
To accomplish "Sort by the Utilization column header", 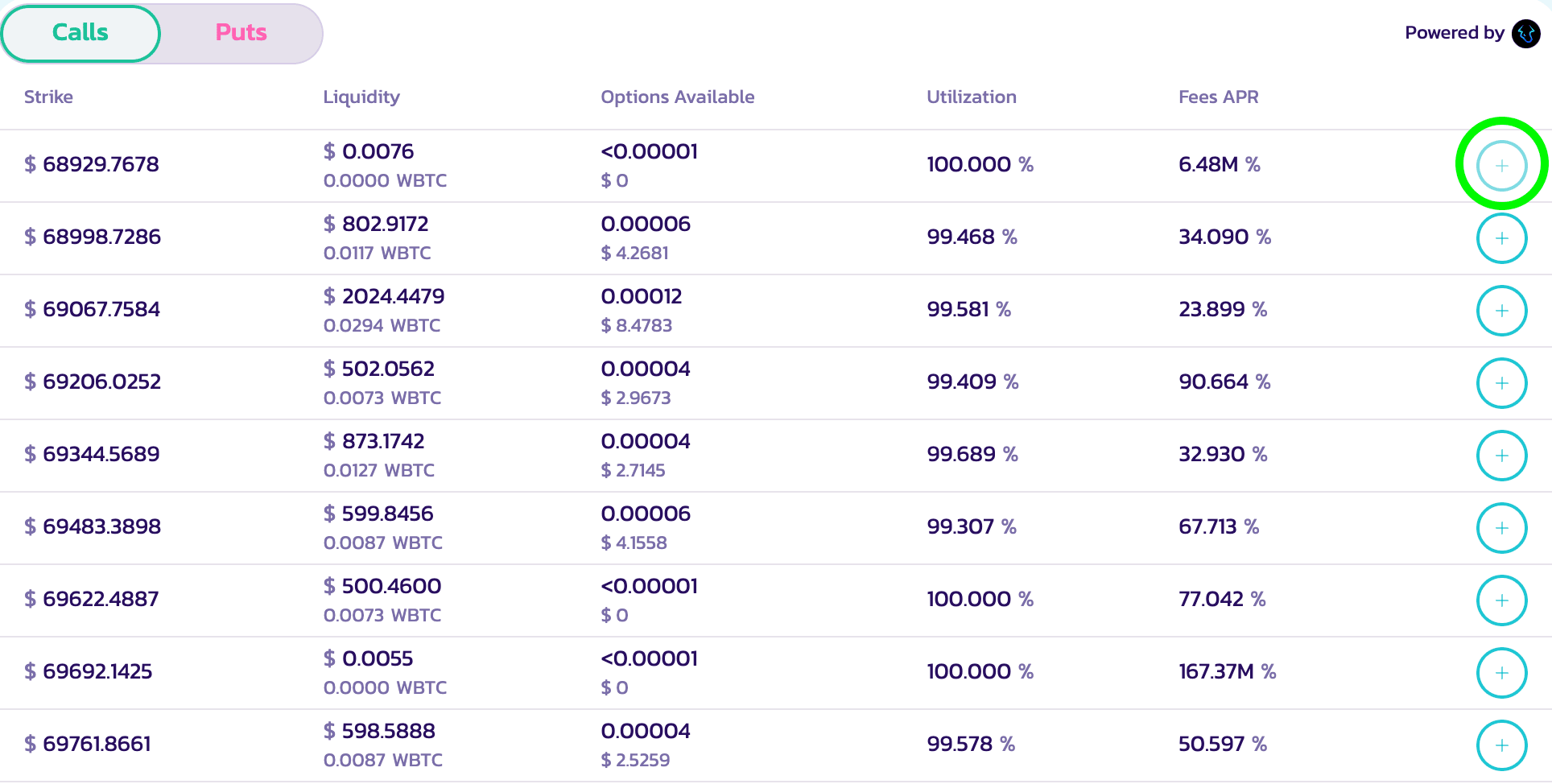I will click(971, 97).
